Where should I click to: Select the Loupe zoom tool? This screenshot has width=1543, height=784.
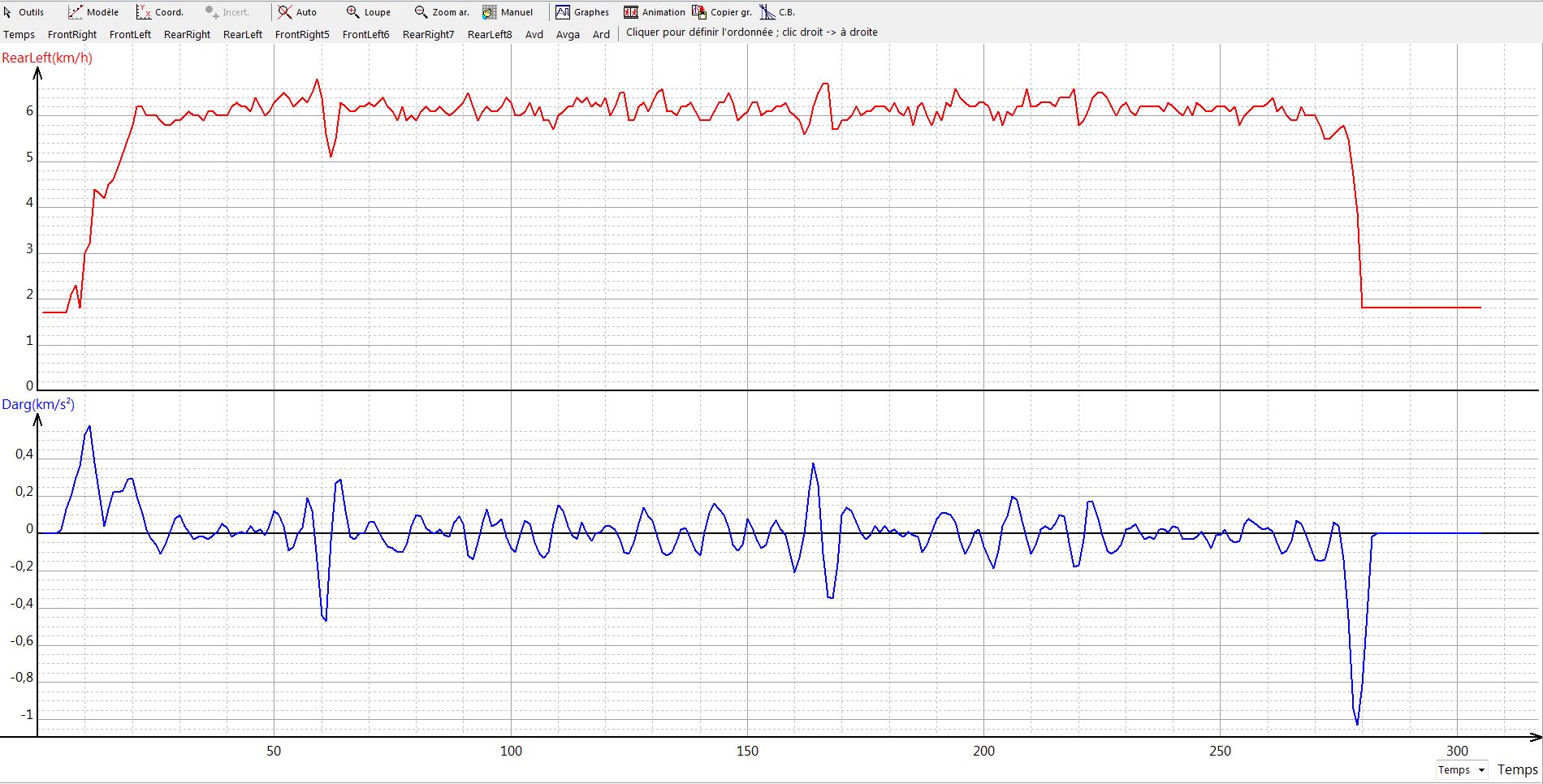click(x=368, y=12)
